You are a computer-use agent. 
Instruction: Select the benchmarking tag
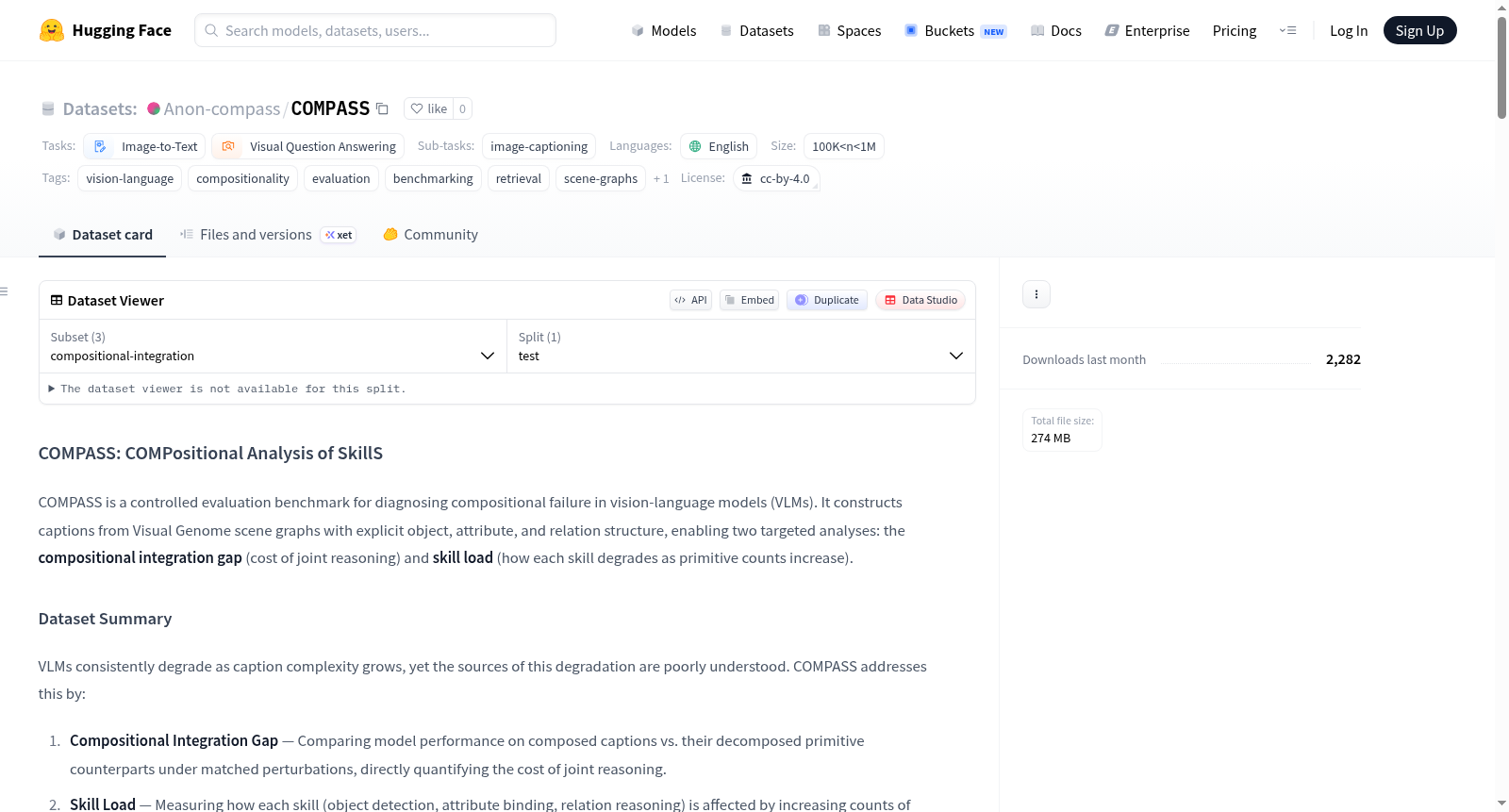tap(433, 178)
